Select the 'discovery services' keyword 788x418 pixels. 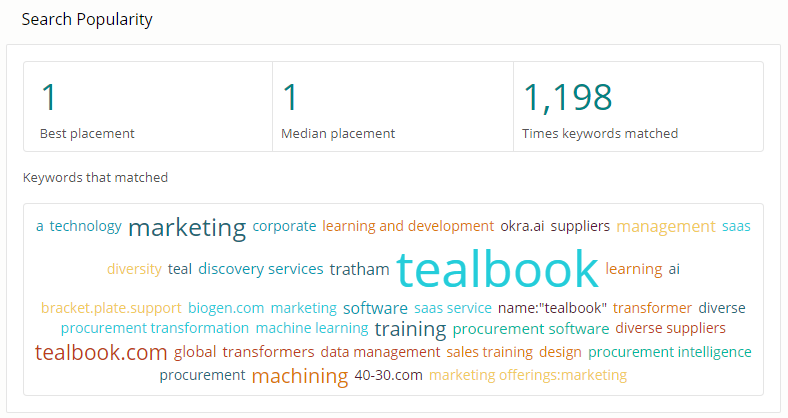click(261, 269)
